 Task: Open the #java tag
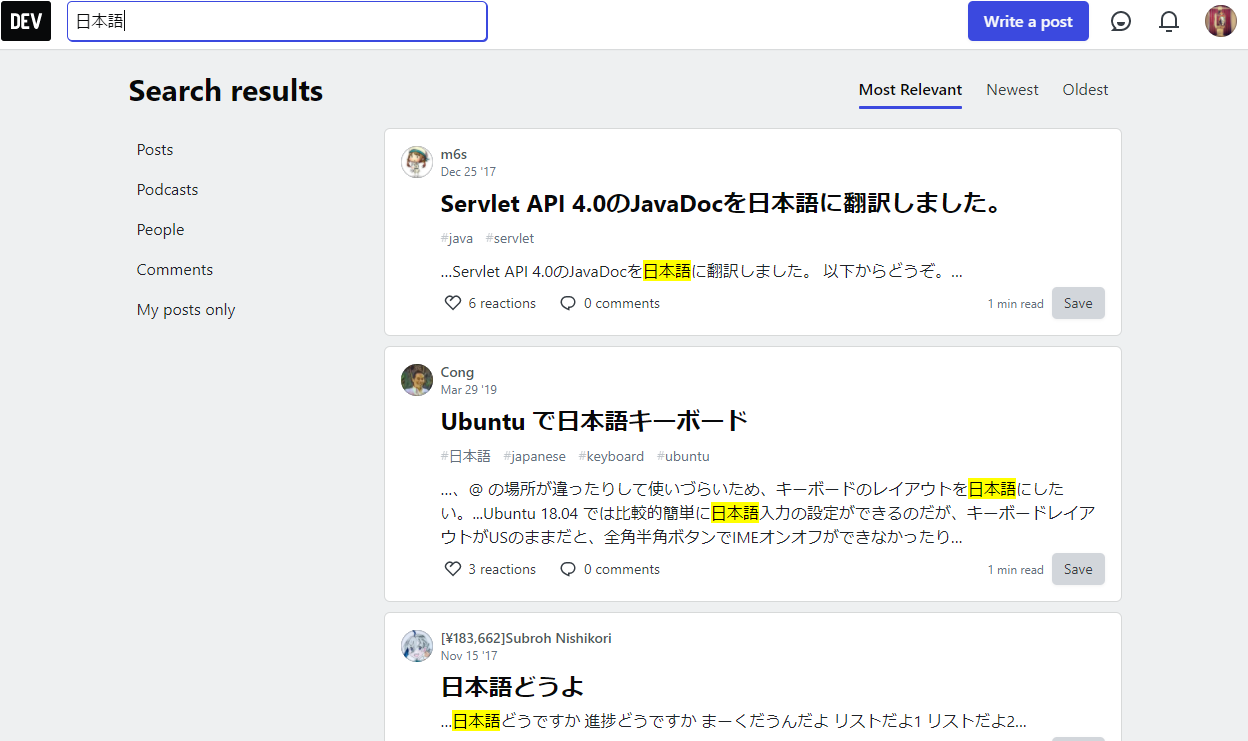click(457, 238)
